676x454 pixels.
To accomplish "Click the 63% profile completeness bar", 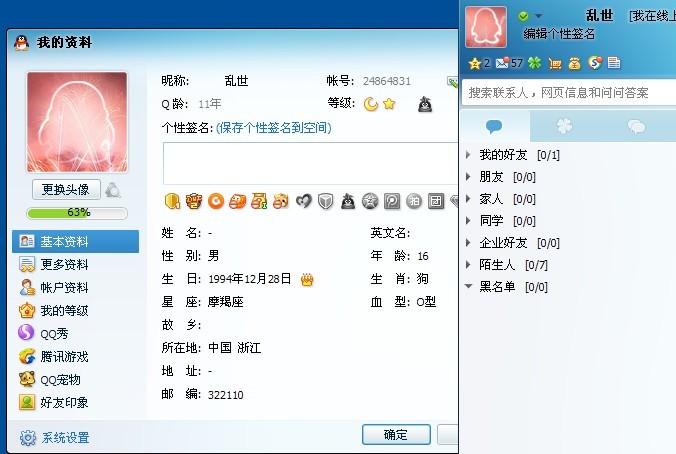I will click(x=77, y=213).
